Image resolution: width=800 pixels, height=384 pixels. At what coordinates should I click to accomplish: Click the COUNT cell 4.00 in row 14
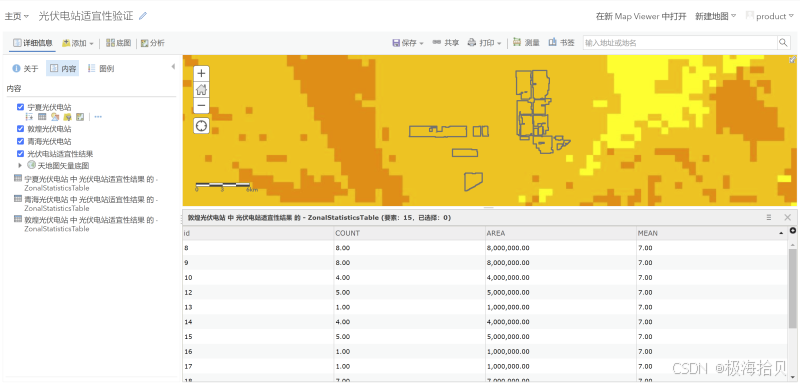point(409,322)
